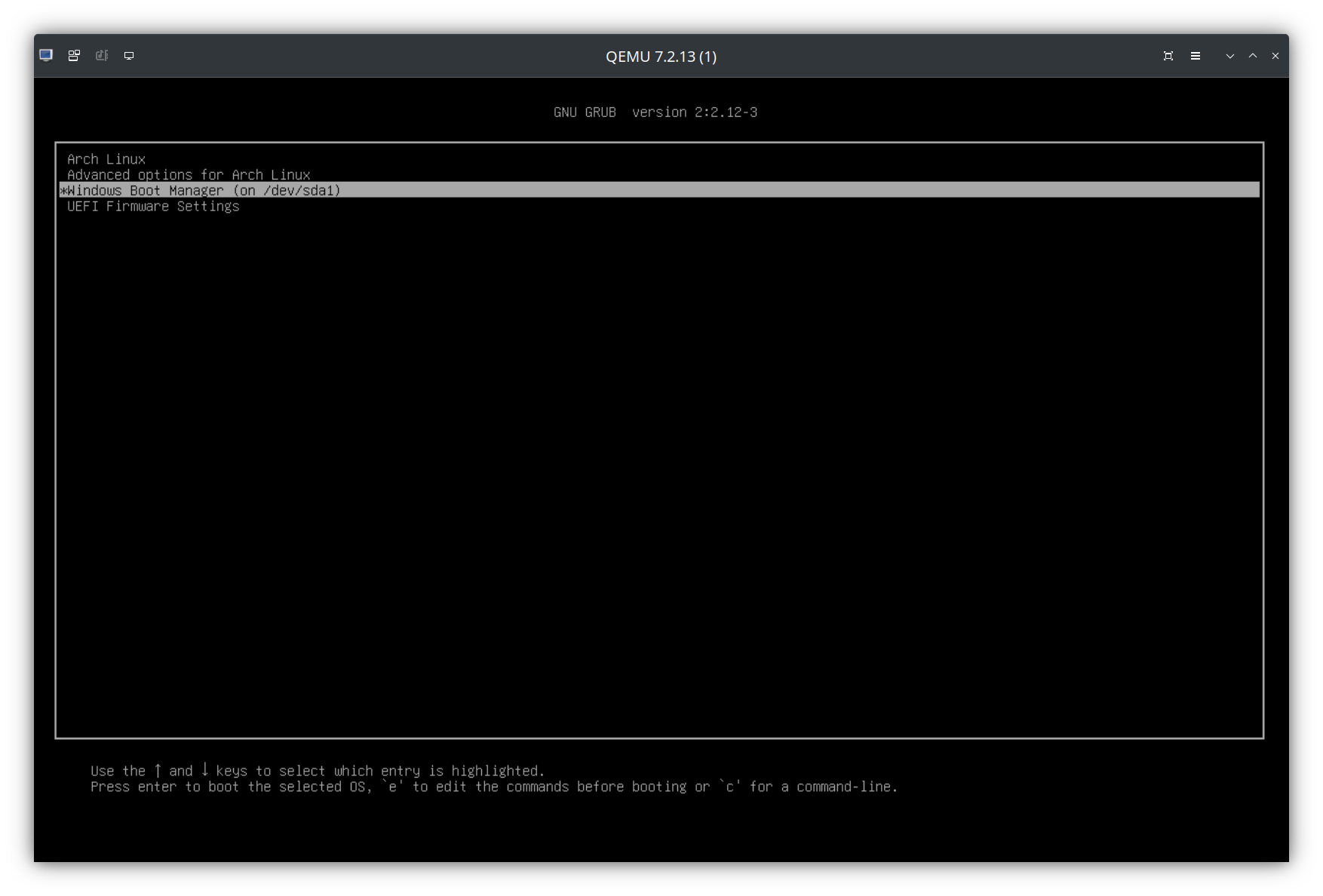Open the title bar hamburger menu

[1195, 55]
